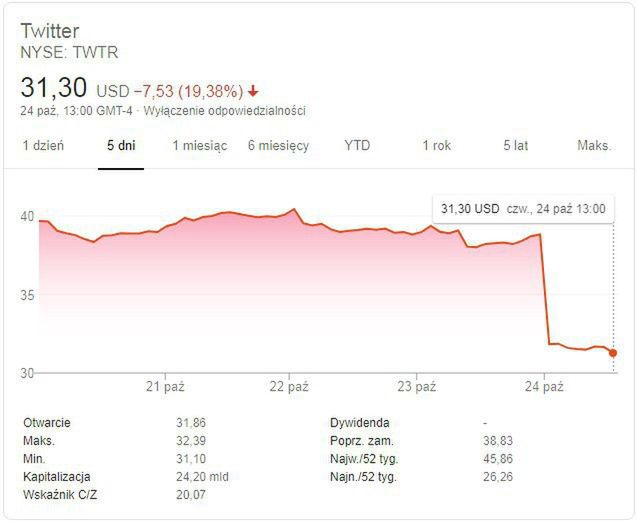The height and width of the screenshot is (521, 637).
Task: Switch chart to "1 rok" range
Action: 437,146
